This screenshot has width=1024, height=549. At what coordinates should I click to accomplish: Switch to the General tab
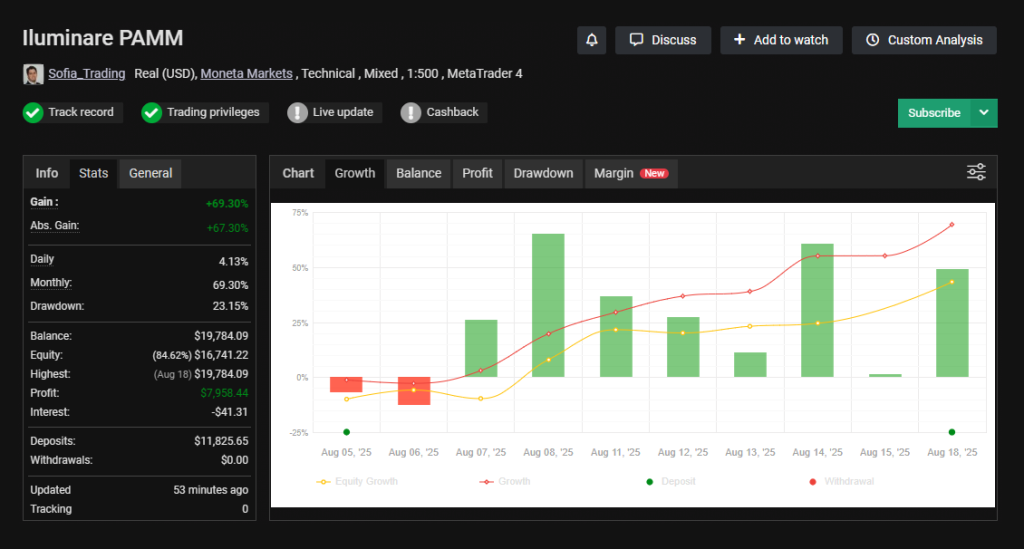click(x=150, y=174)
